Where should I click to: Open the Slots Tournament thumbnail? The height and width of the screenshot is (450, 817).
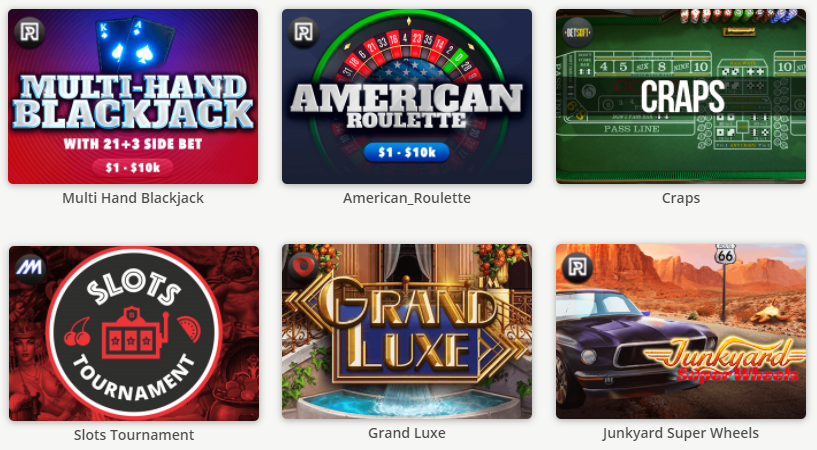click(x=134, y=333)
